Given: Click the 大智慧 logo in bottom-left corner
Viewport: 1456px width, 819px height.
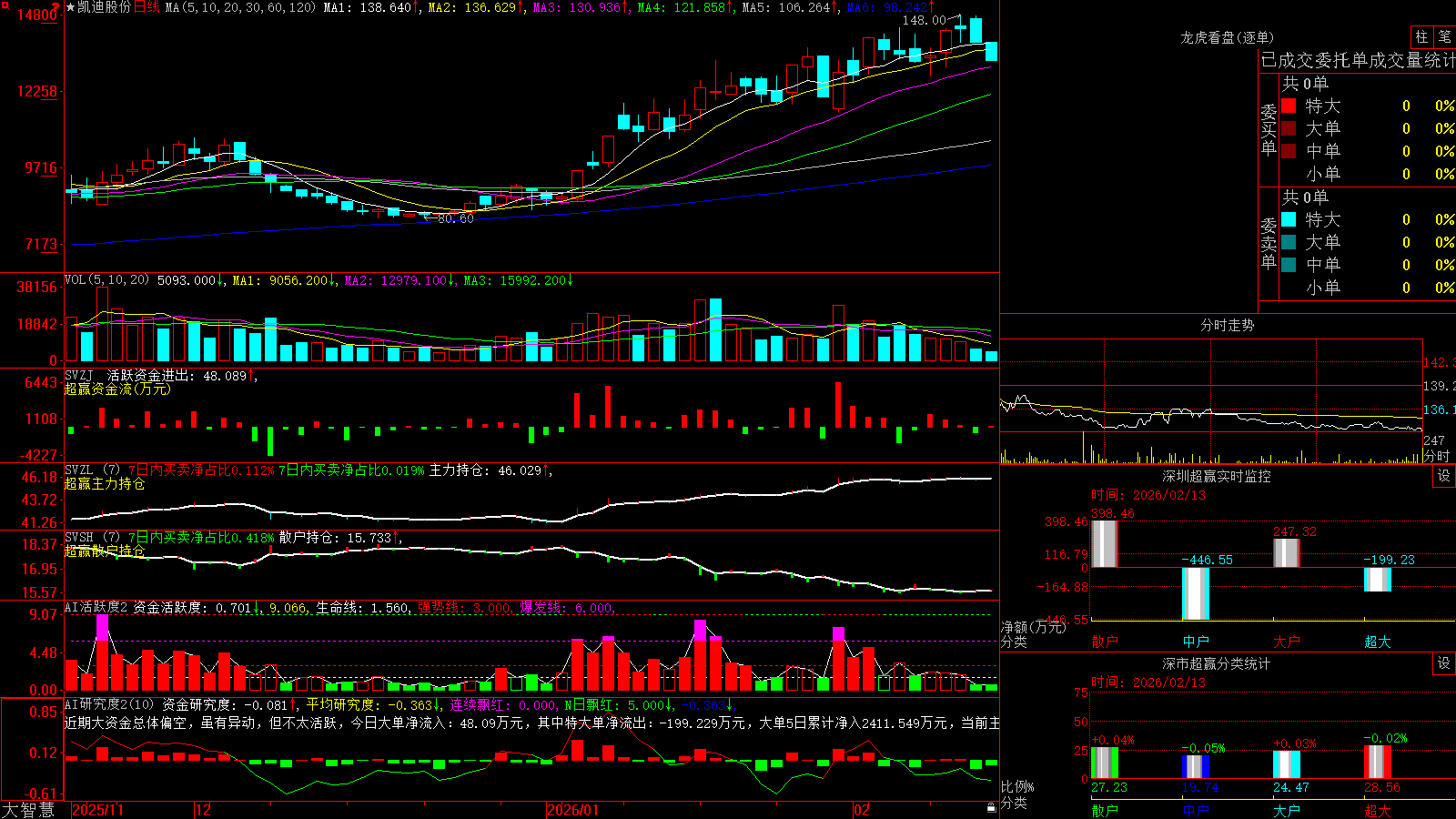Looking at the screenshot, I should pos(28,810).
